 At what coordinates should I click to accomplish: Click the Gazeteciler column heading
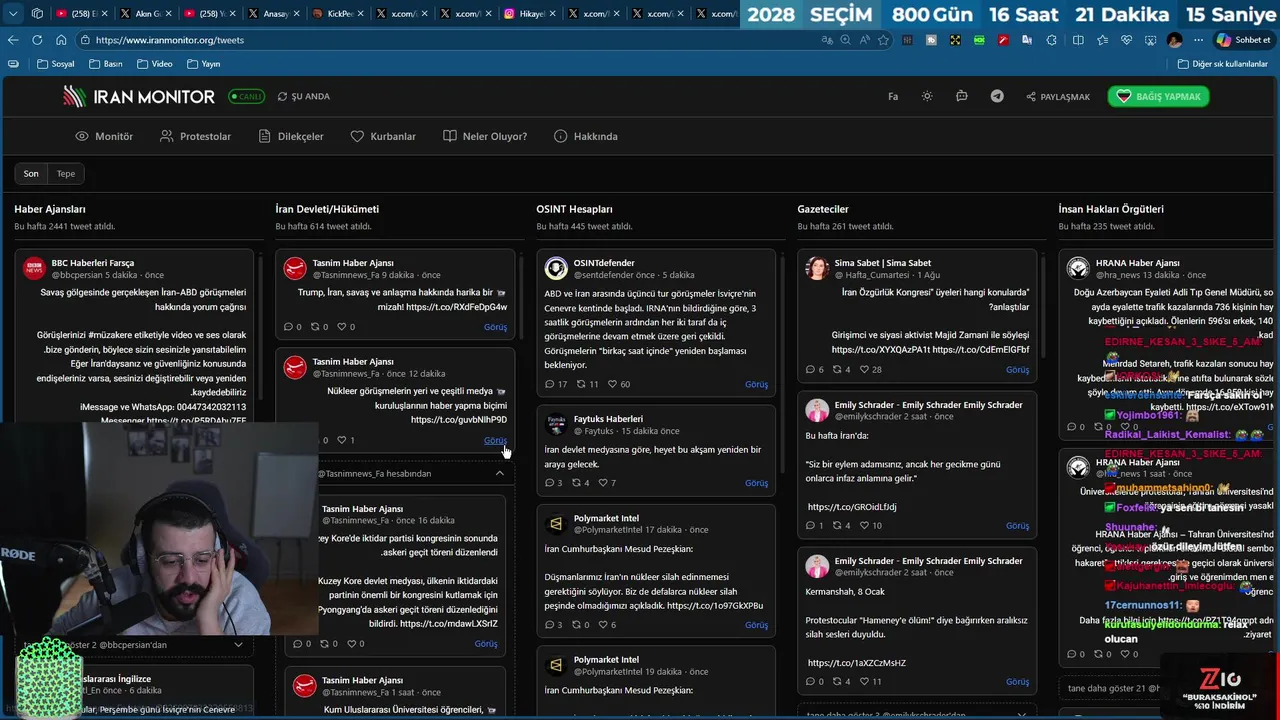pos(823,209)
